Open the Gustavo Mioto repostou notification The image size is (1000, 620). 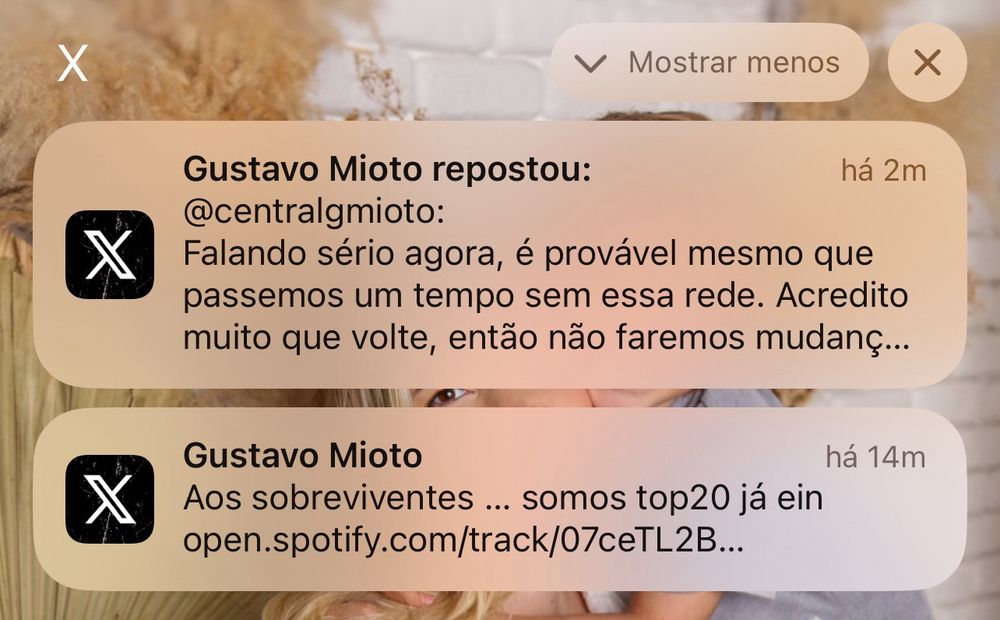(x=499, y=255)
